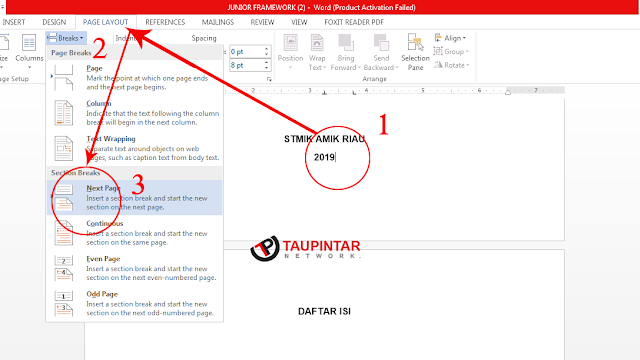Click the DAFTAR ISI heading text
The image size is (640, 360).
324,311
